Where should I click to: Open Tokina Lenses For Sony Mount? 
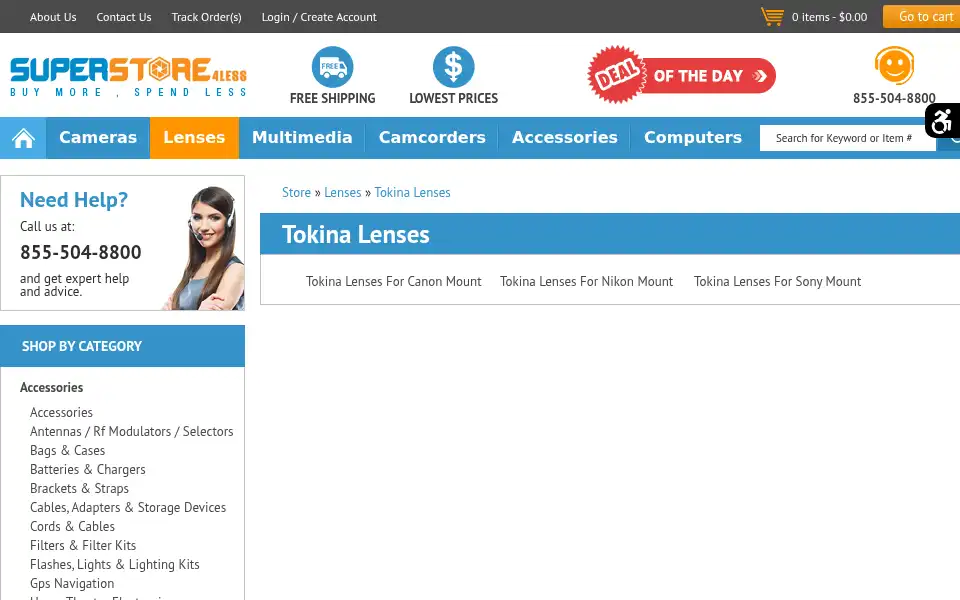coord(778,282)
